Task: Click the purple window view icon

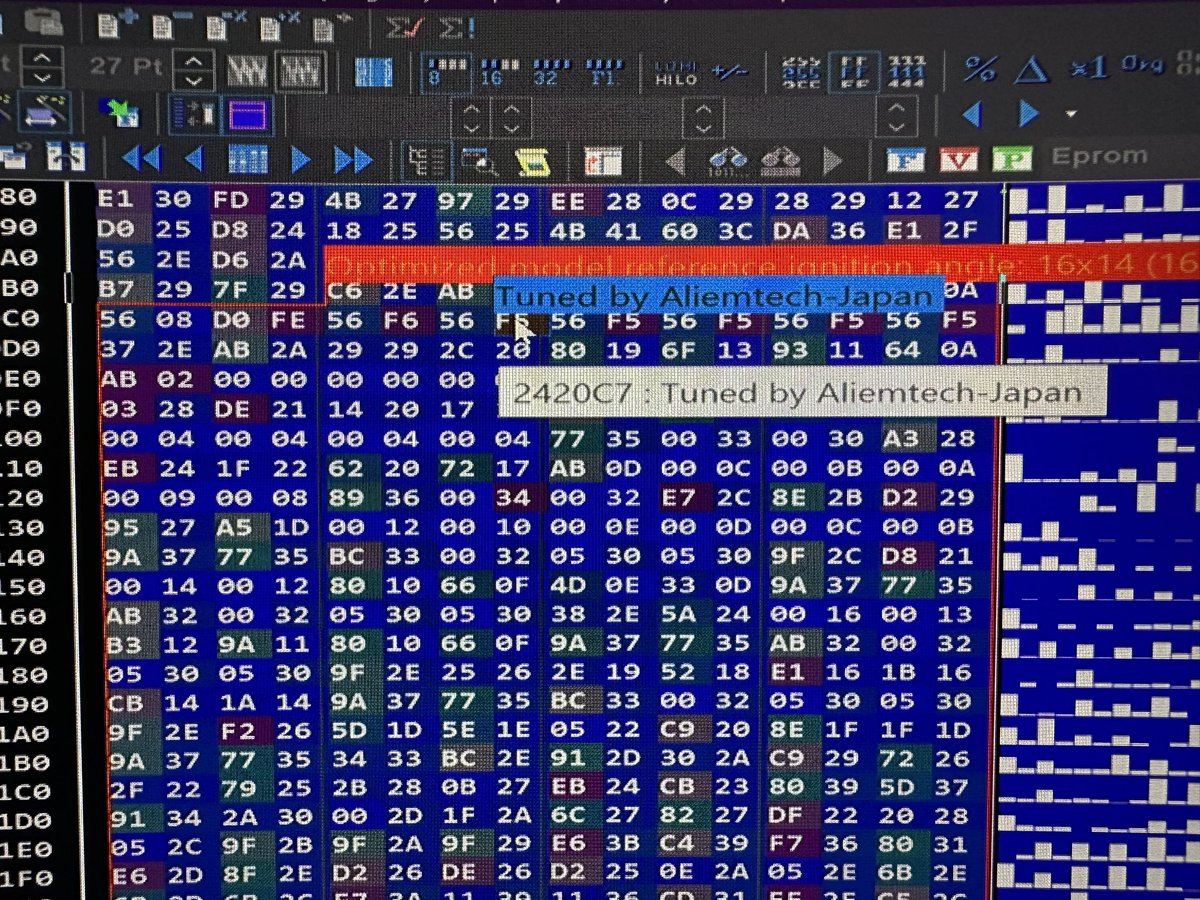Action: (248, 115)
